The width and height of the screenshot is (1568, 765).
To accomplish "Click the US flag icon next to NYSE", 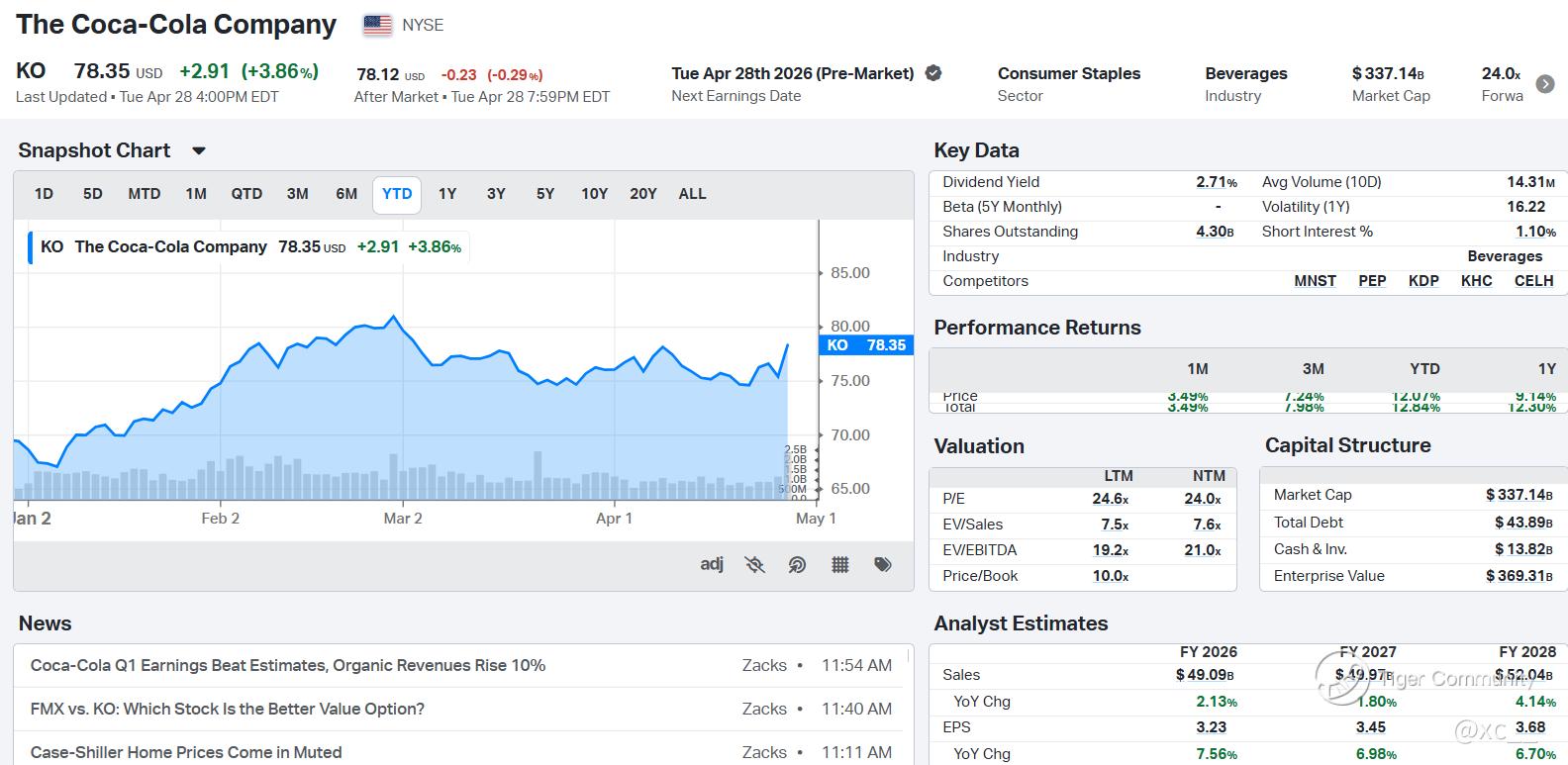I will pyautogui.click(x=377, y=25).
